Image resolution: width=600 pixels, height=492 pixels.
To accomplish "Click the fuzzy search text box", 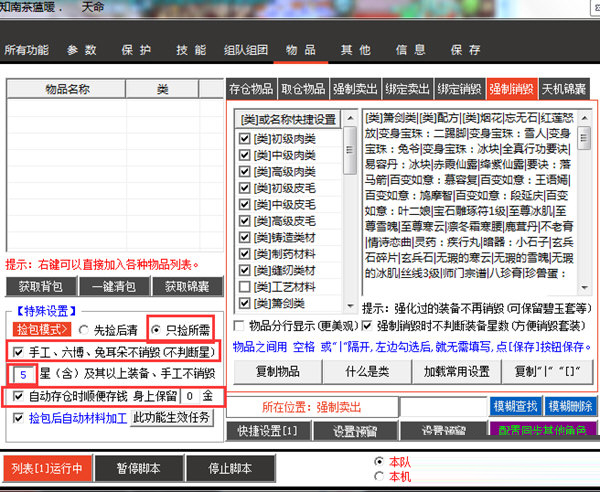I will [443, 406].
